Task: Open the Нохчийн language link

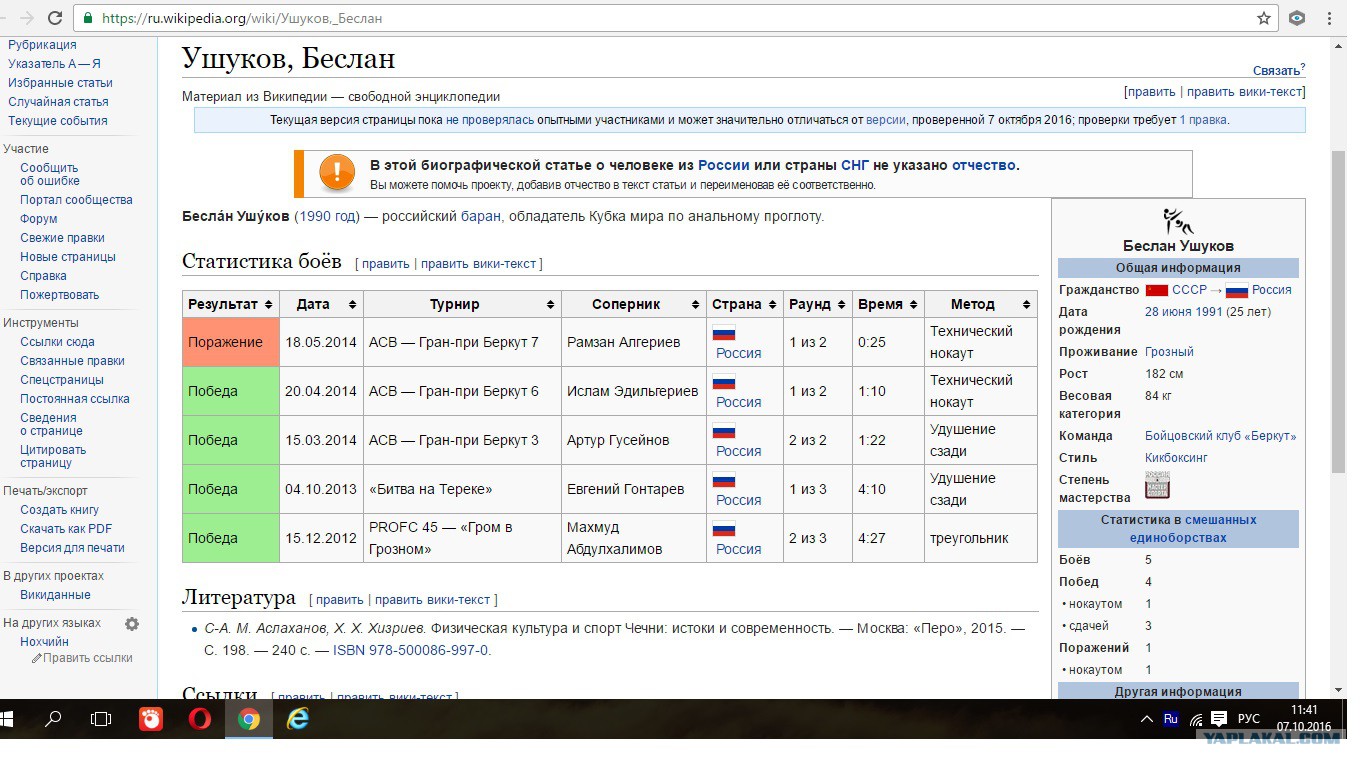Action: (x=44, y=642)
